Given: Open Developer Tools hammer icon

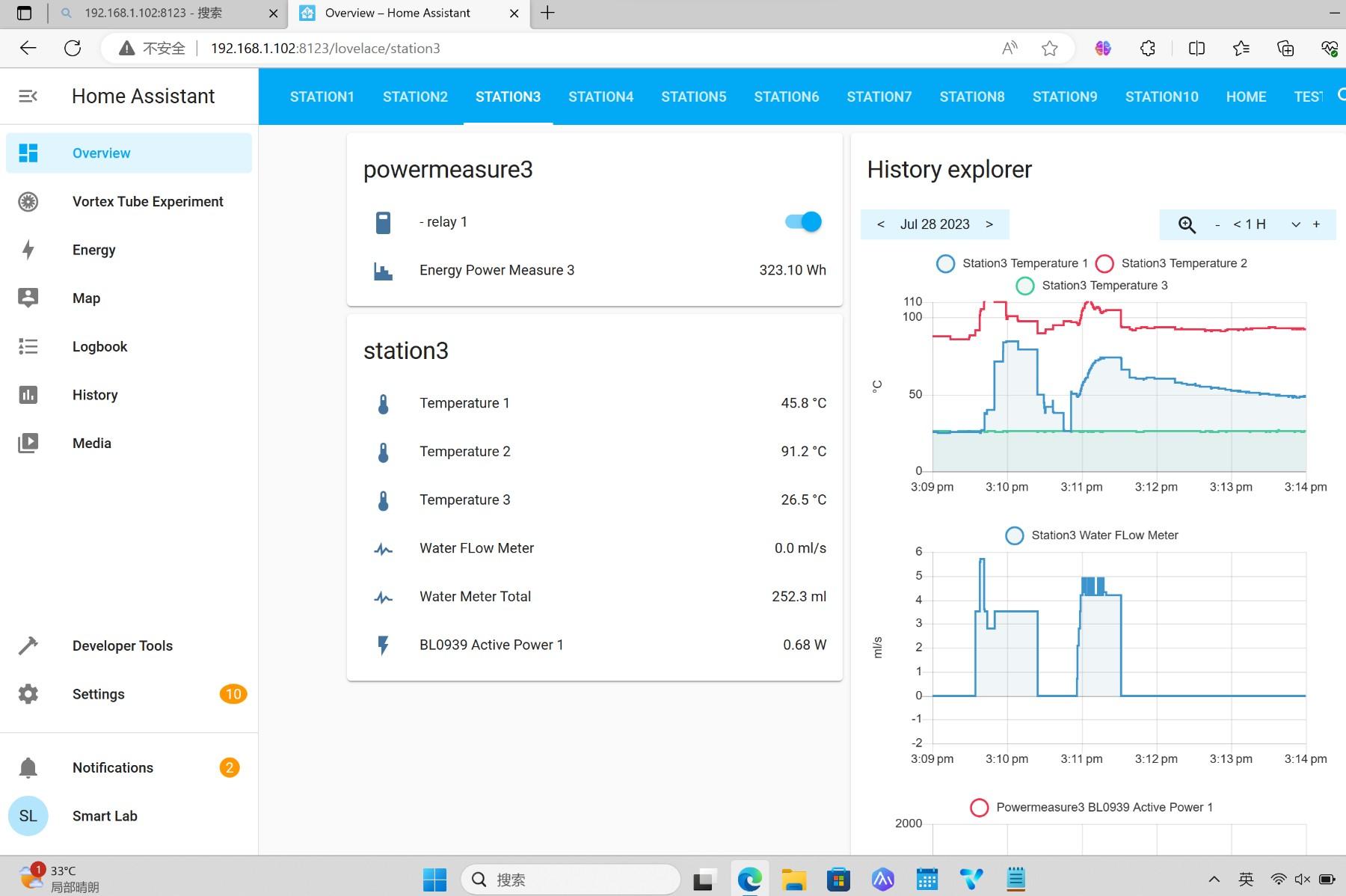Looking at the screenshot, I should click(28, 645).
